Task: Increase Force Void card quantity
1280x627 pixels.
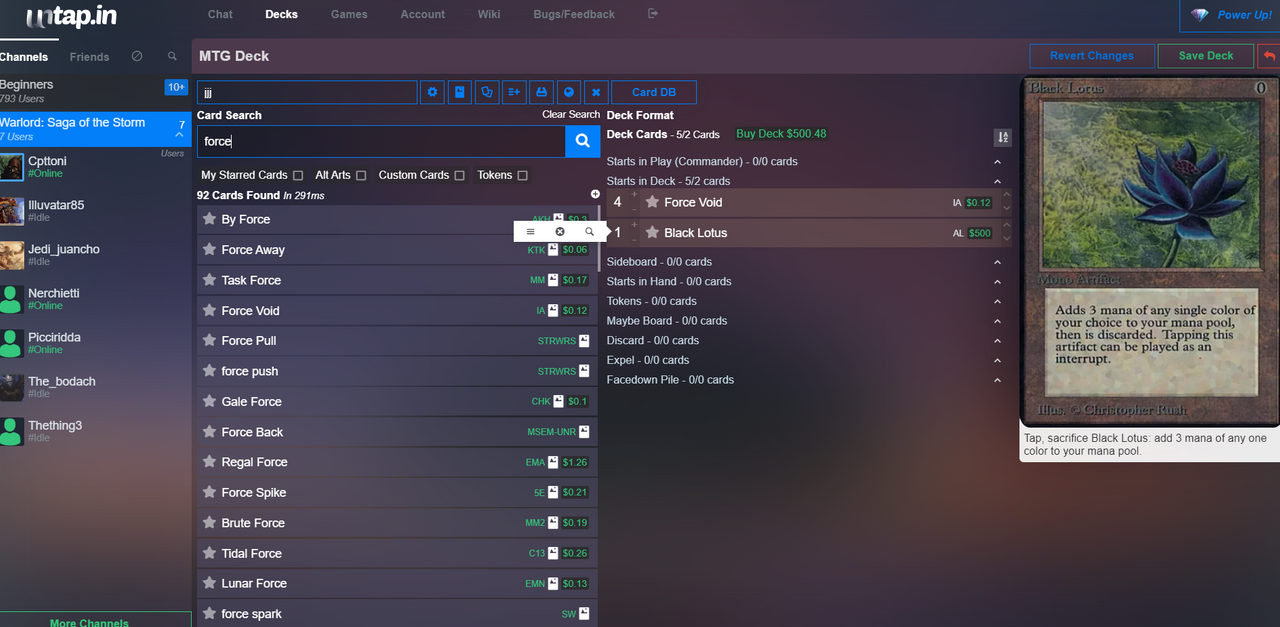Action: [634, 195]
